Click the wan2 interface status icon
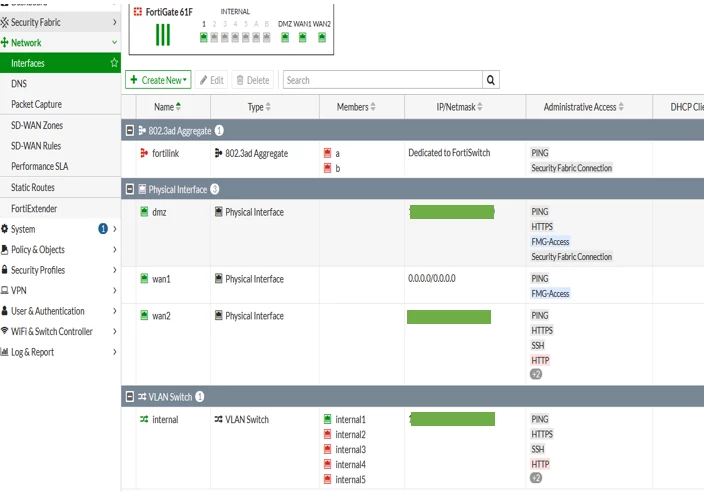 pos(144,316)
